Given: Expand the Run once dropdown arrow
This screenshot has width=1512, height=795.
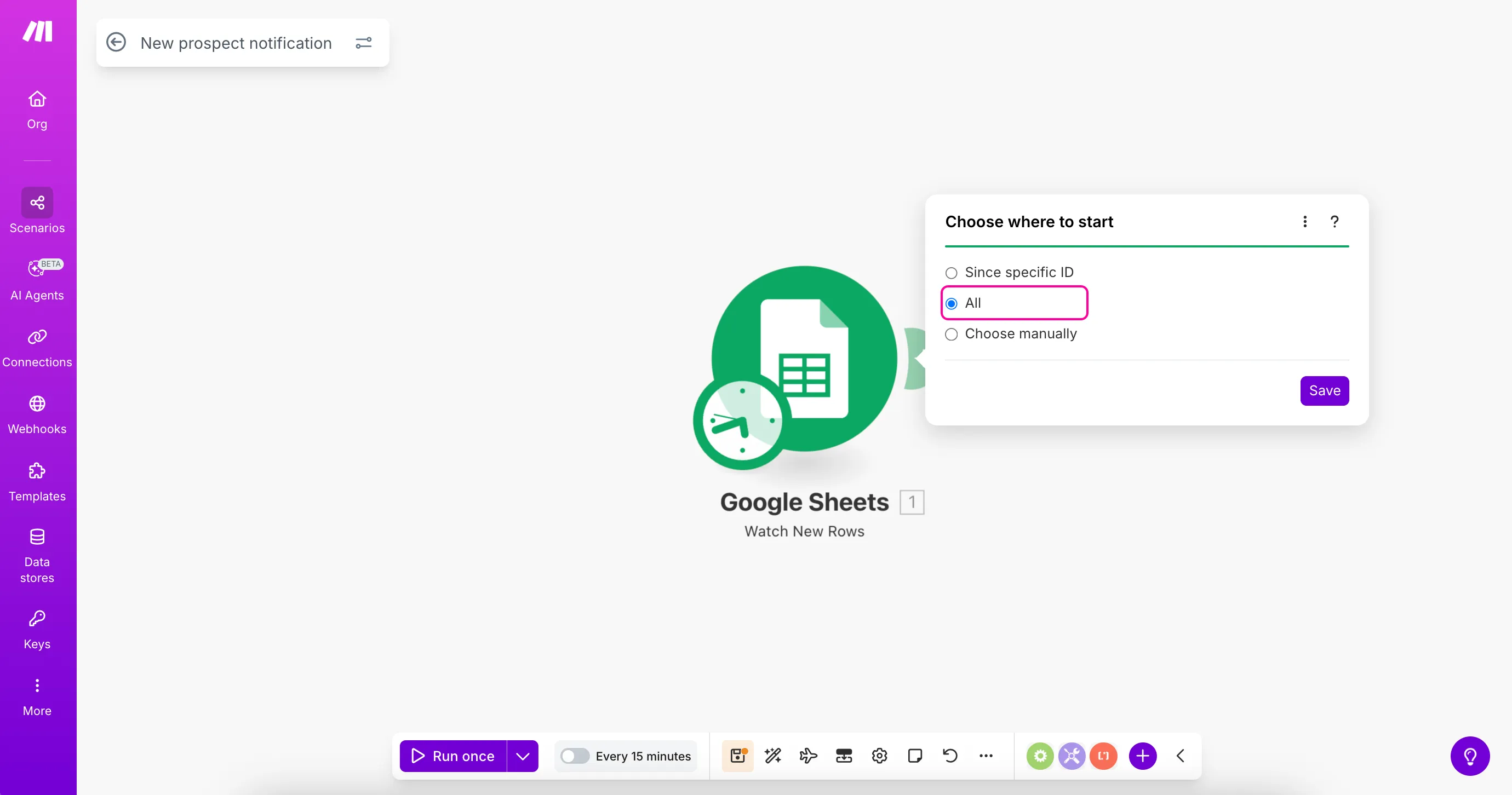Looking at the screenshot, I should pos(523,756).
